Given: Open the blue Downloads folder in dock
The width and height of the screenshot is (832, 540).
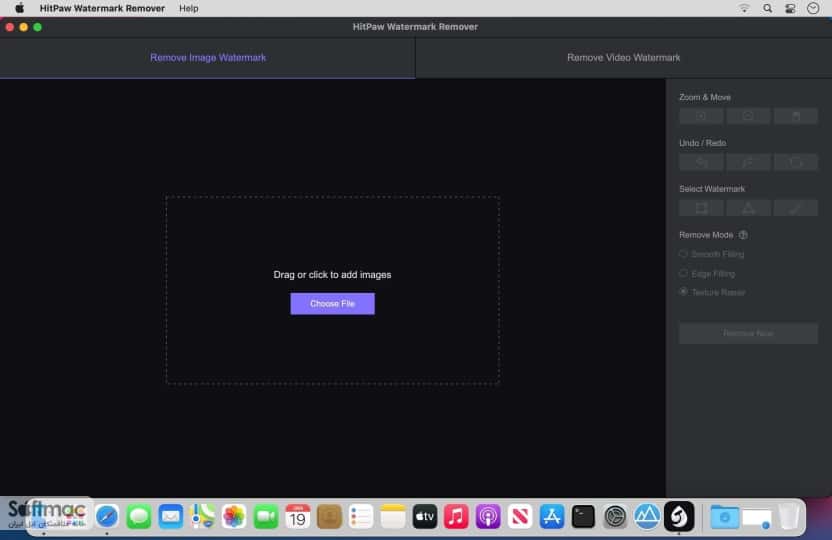Looking at the screenshot, I should coord(724,517).
